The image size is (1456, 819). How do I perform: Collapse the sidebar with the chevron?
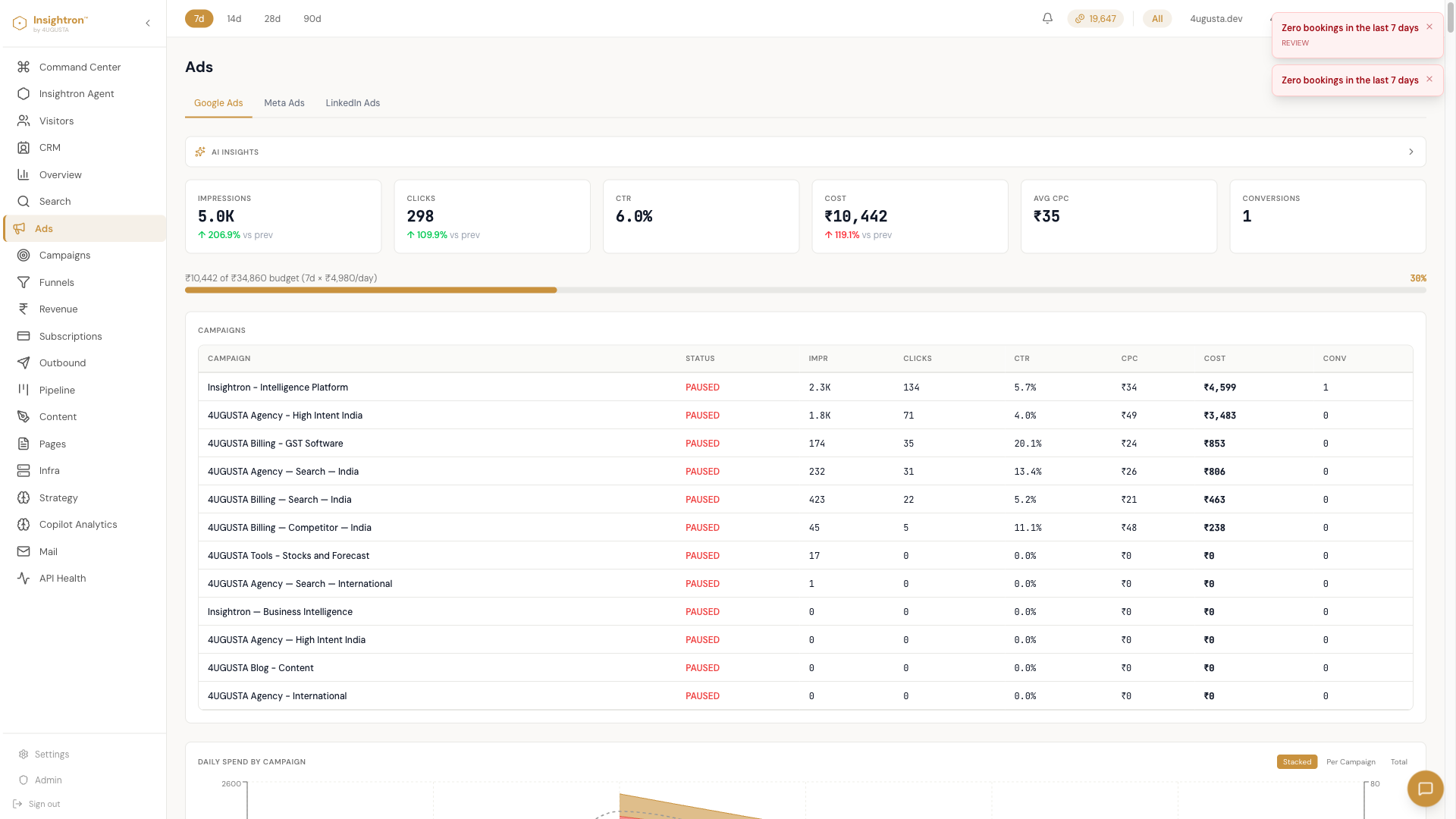pos(148,23)
